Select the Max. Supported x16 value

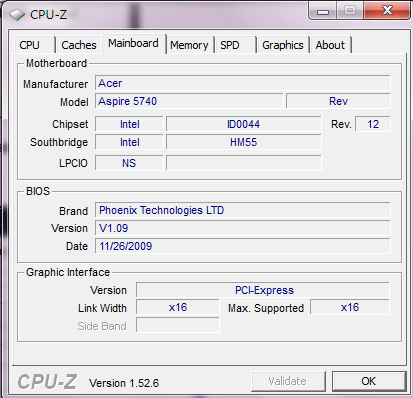click(x=350, y=307)
